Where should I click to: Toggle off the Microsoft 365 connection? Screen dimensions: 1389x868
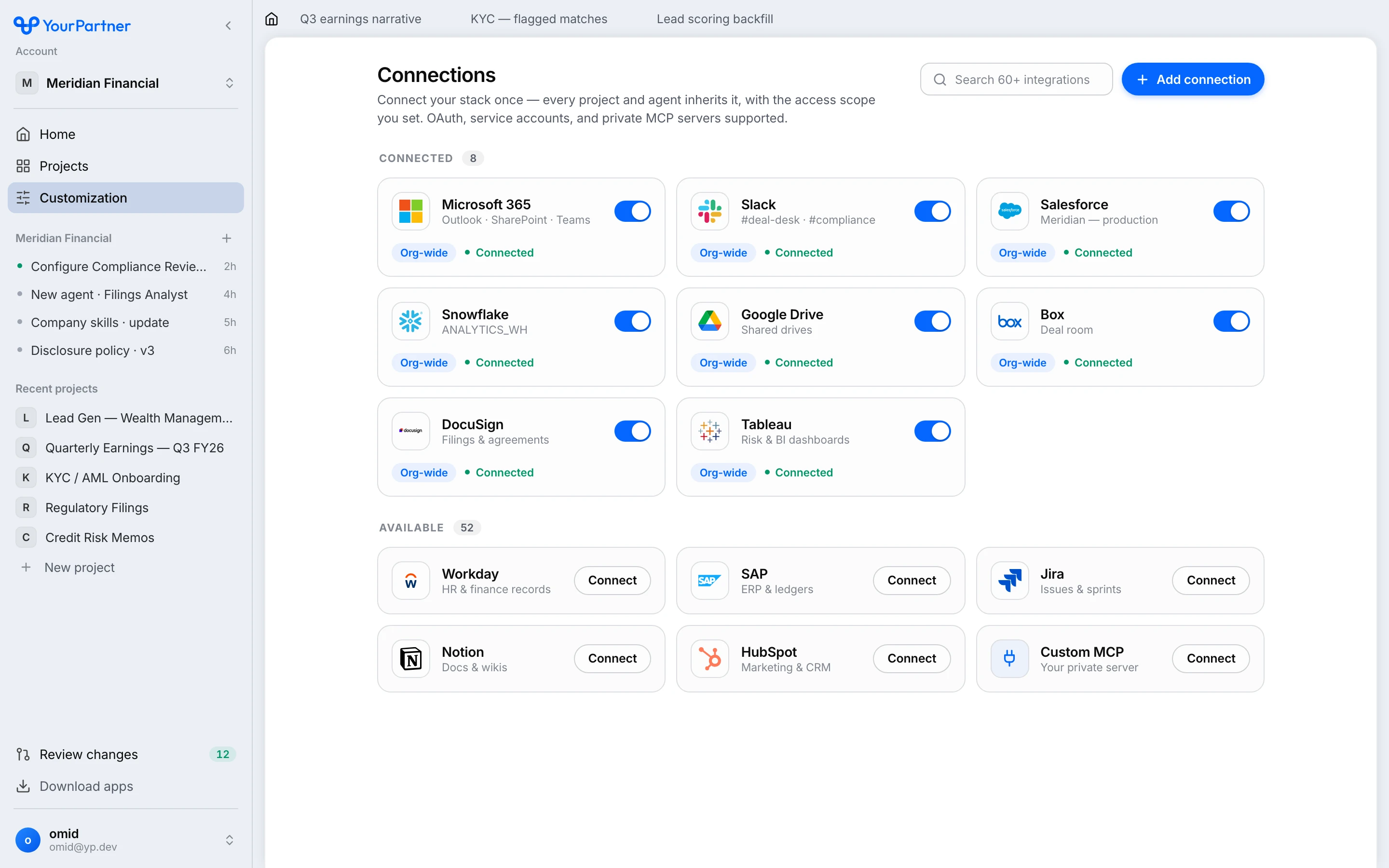tap(632, 211)
